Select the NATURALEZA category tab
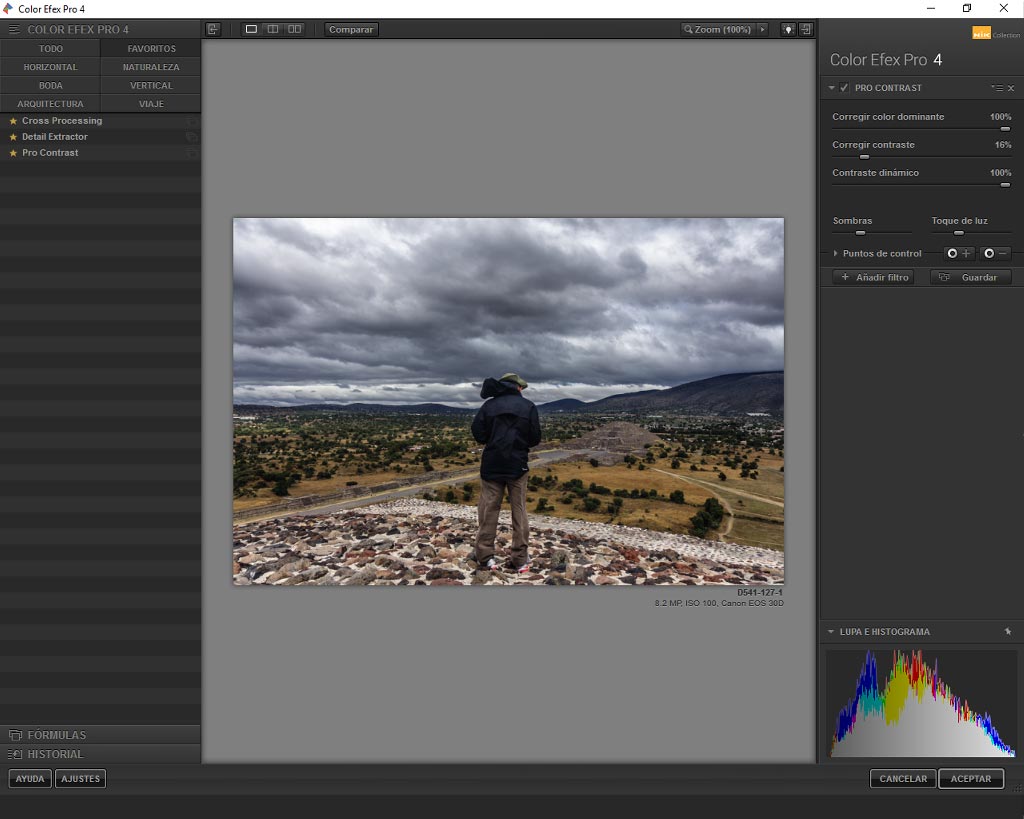 click(151, 67)
